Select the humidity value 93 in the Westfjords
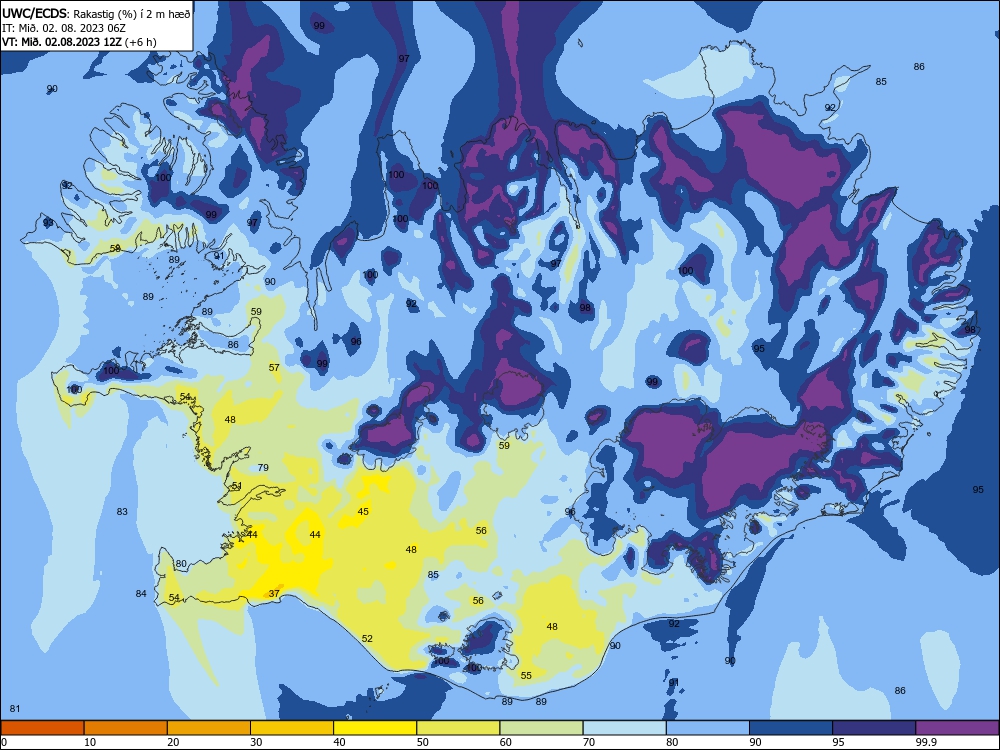Screen dimensions: 1000x750 pyautogui.click(x=48, y=223)
